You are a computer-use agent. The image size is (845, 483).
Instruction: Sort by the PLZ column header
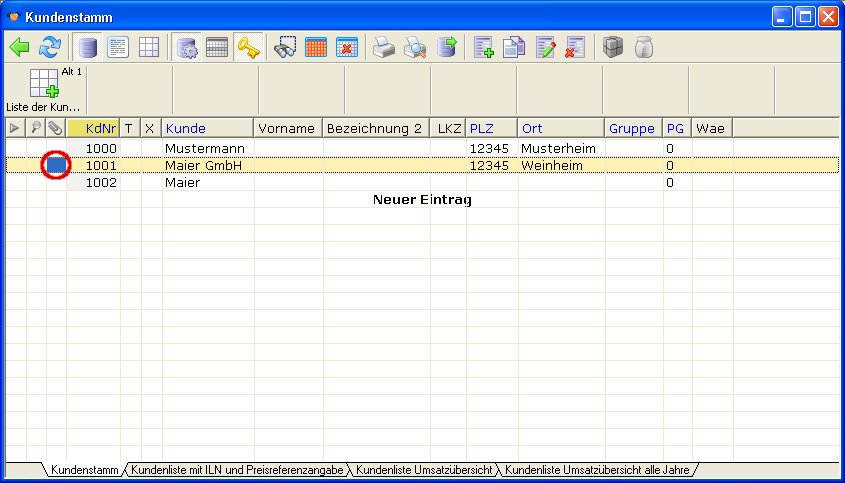pyautogui.click(x=481, y=128)
